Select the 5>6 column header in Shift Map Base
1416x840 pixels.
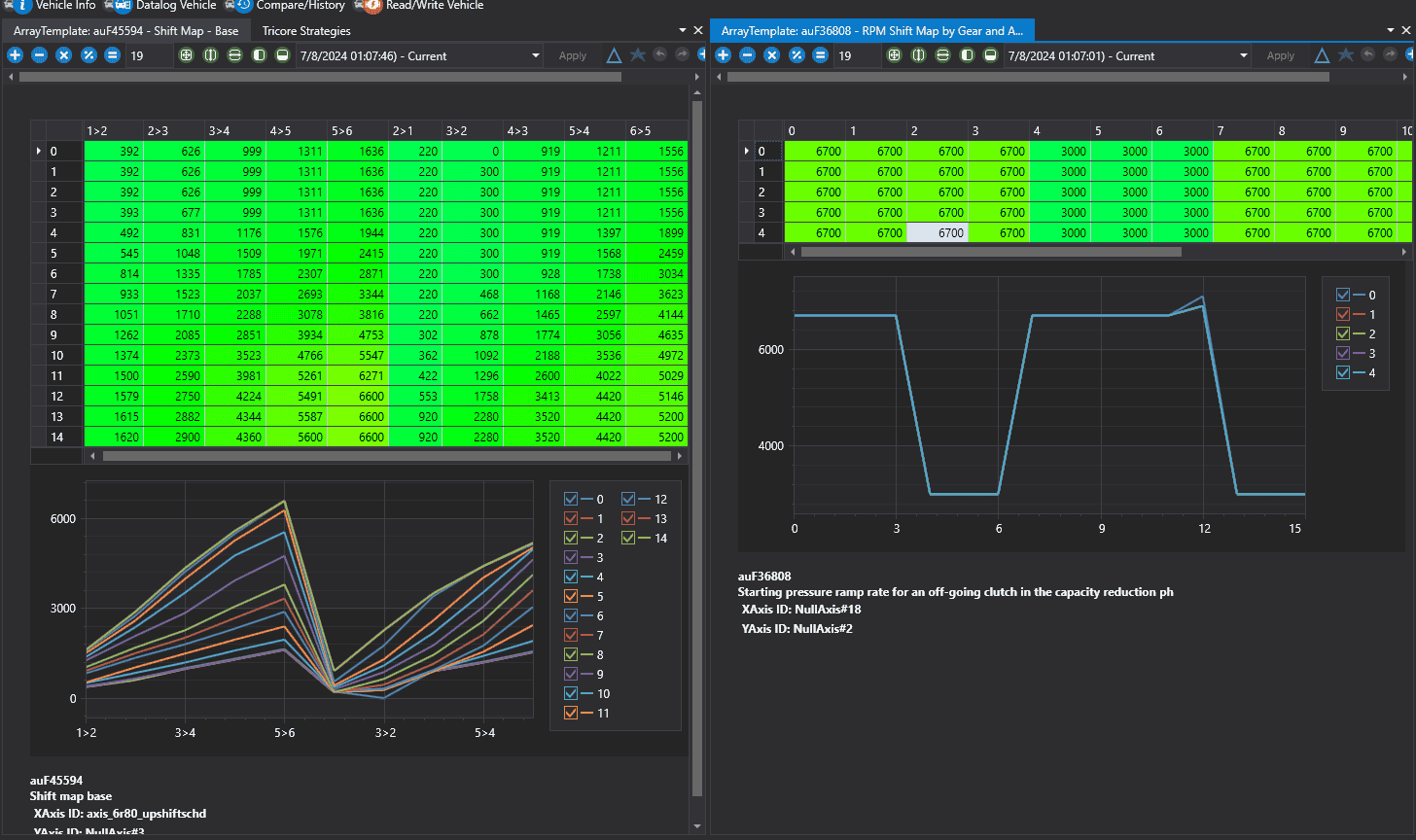[357, 130]
